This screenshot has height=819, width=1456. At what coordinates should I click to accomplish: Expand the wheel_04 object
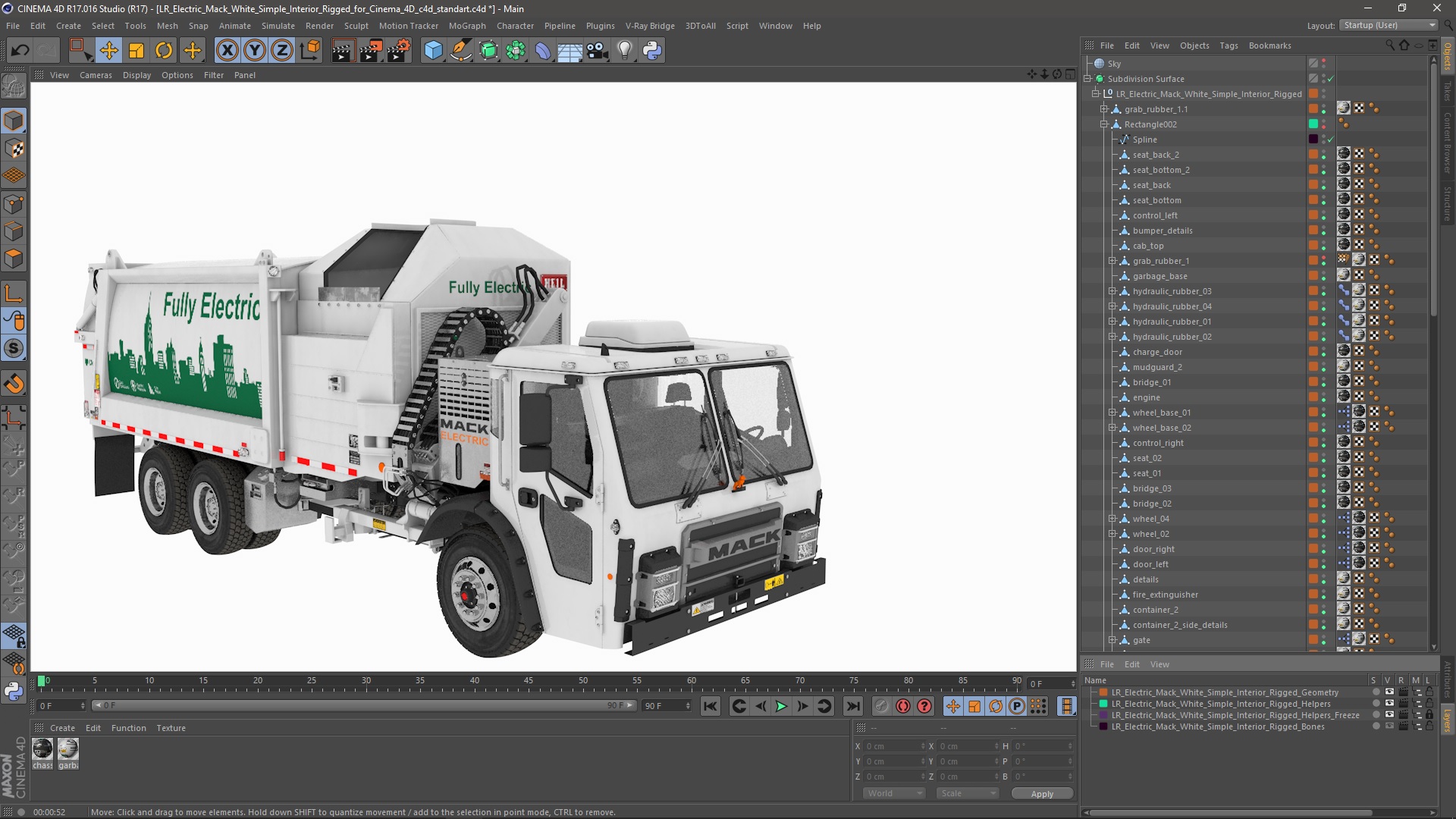tap(1112, 519)
